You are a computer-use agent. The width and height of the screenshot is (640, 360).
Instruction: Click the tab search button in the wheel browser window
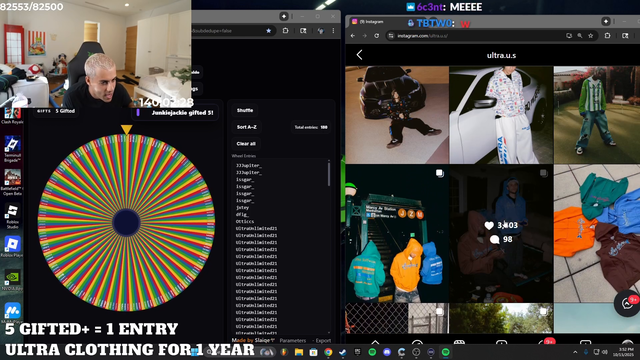(284, 16)
